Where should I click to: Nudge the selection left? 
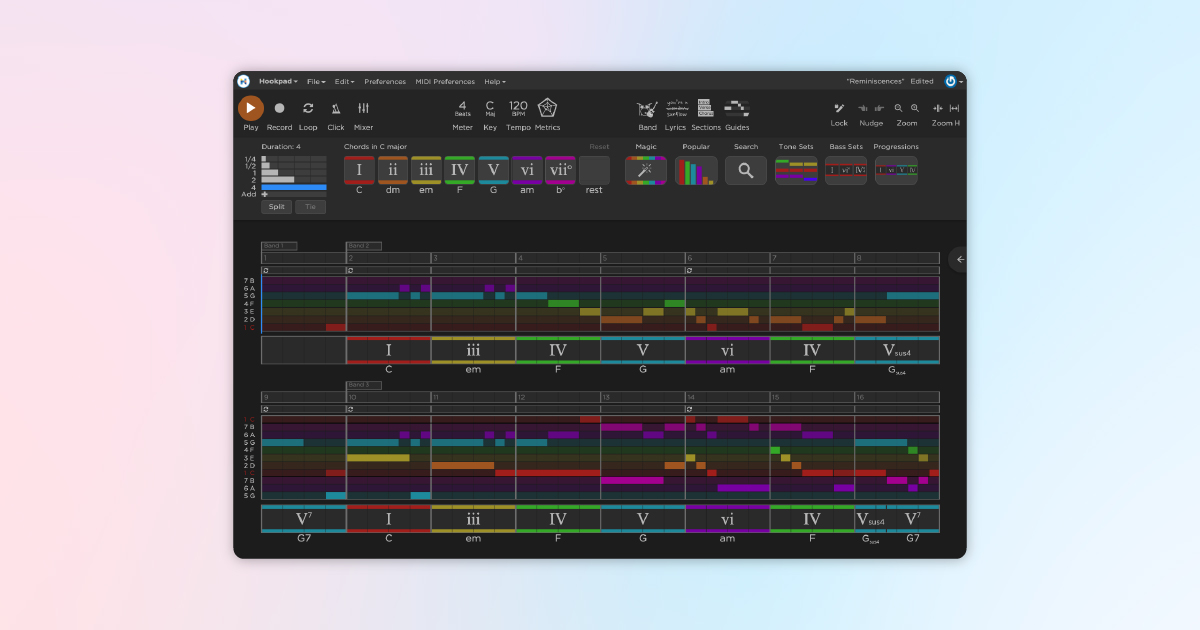[864, 108]
